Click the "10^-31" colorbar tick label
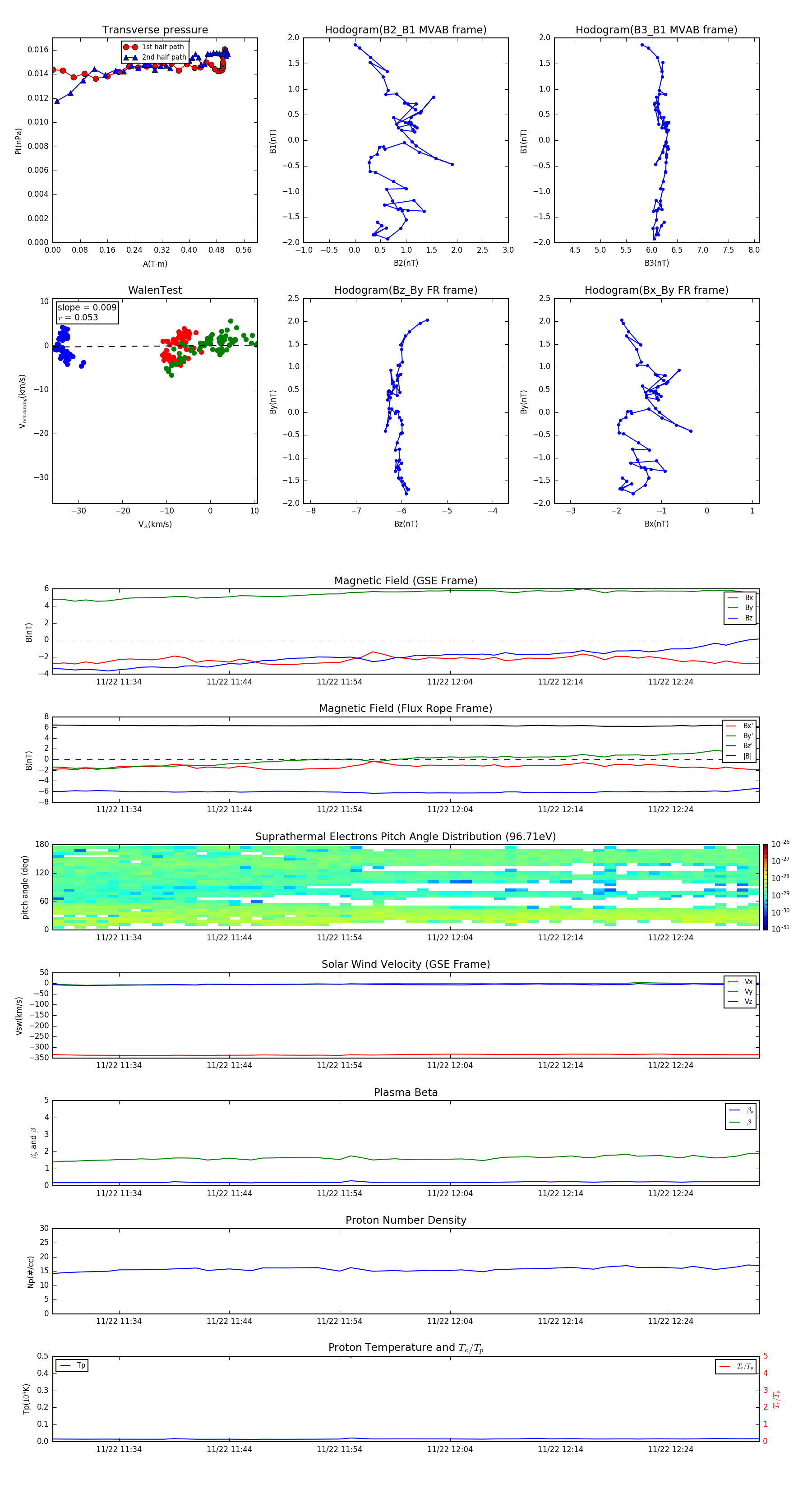The image size is (812, 1489). pos(780,929)
